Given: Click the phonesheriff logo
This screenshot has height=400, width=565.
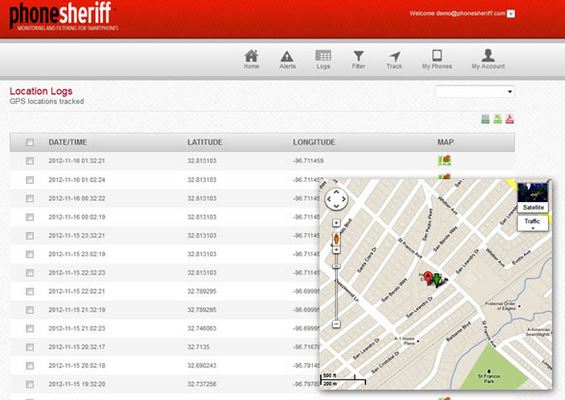Looking at the screenshot, I should coord(63,16).
